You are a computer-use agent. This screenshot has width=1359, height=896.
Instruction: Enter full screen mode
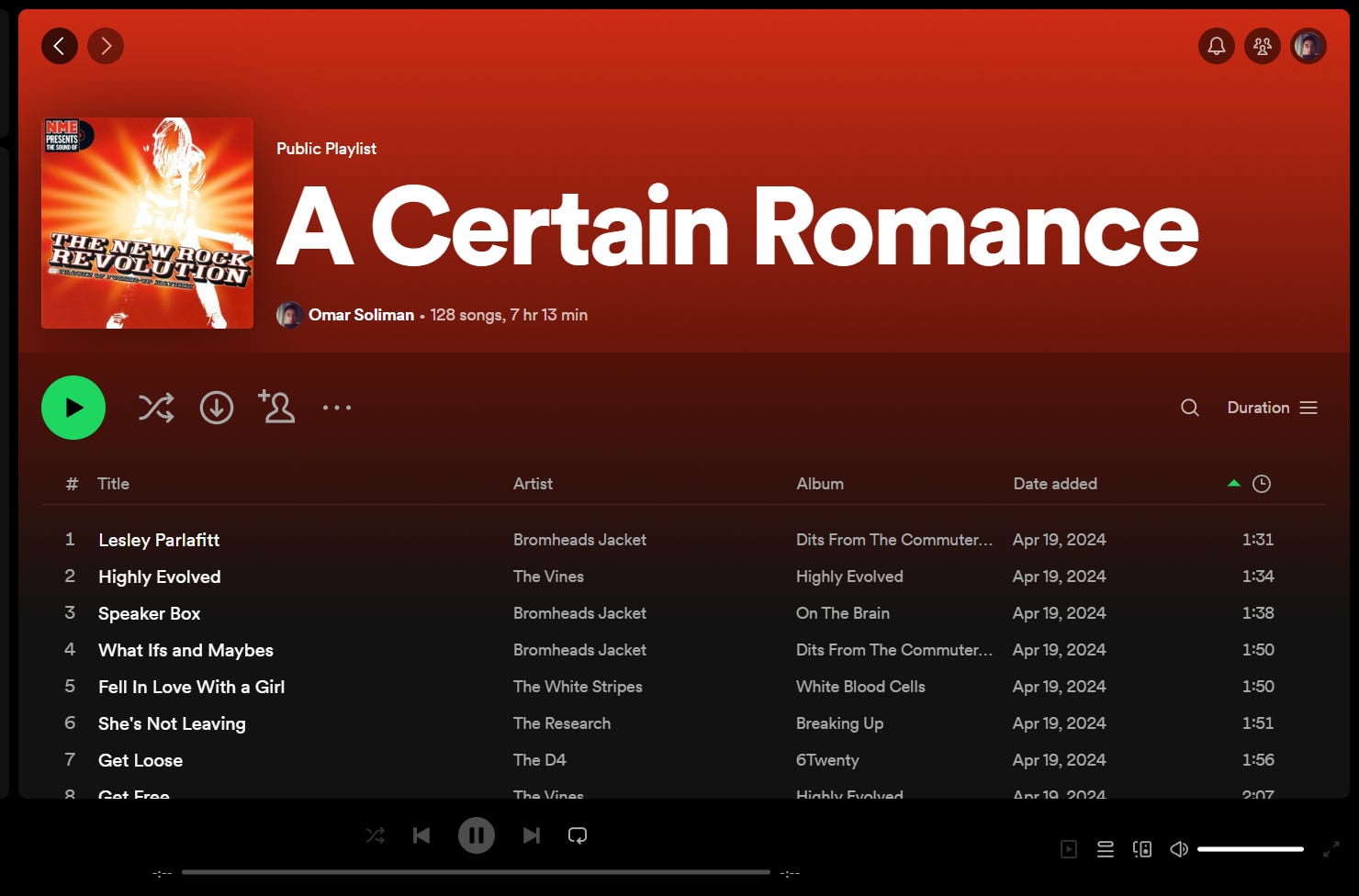click(x=1331, y=849)
